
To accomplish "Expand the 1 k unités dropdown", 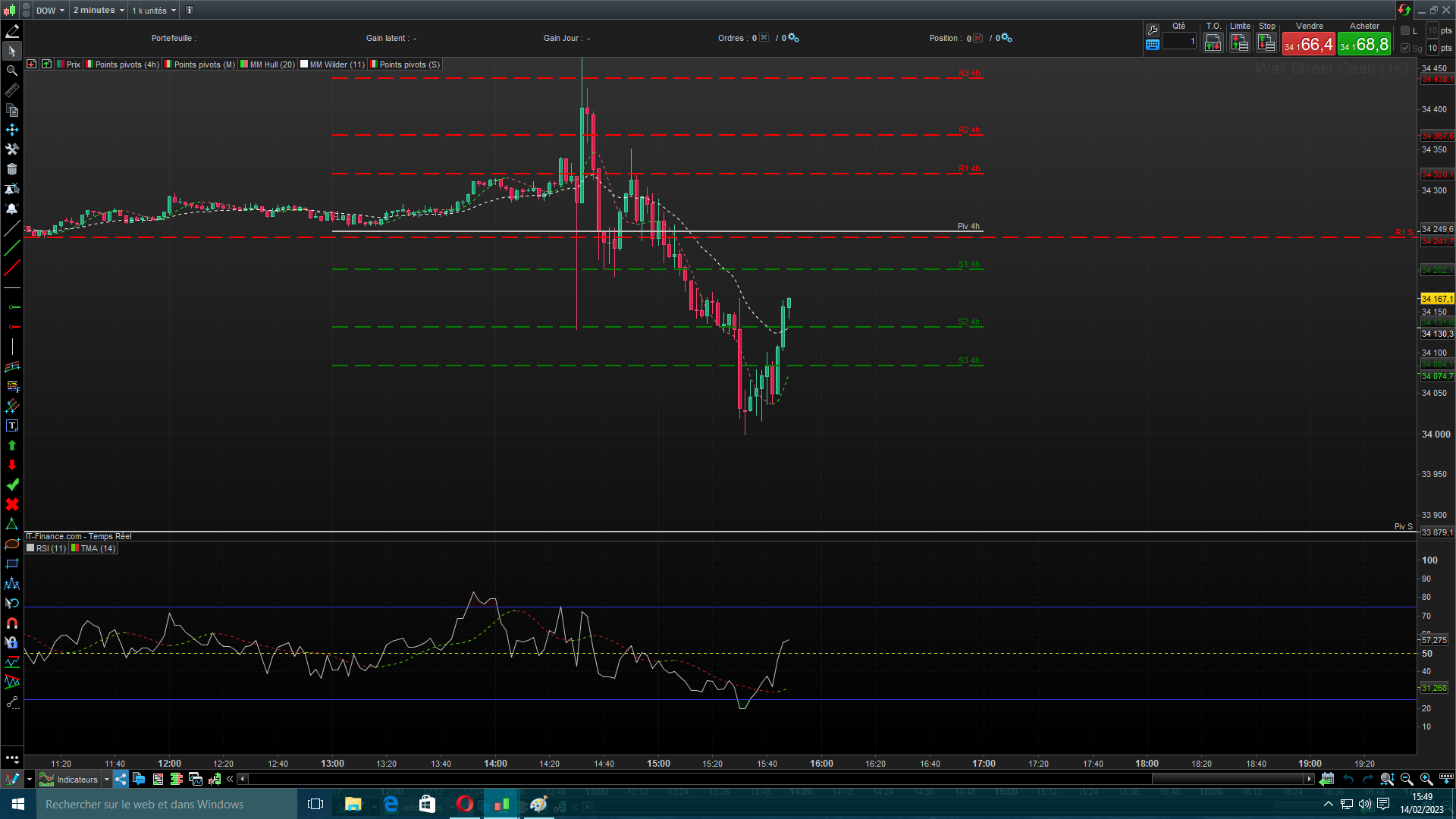I will point(154,11).
